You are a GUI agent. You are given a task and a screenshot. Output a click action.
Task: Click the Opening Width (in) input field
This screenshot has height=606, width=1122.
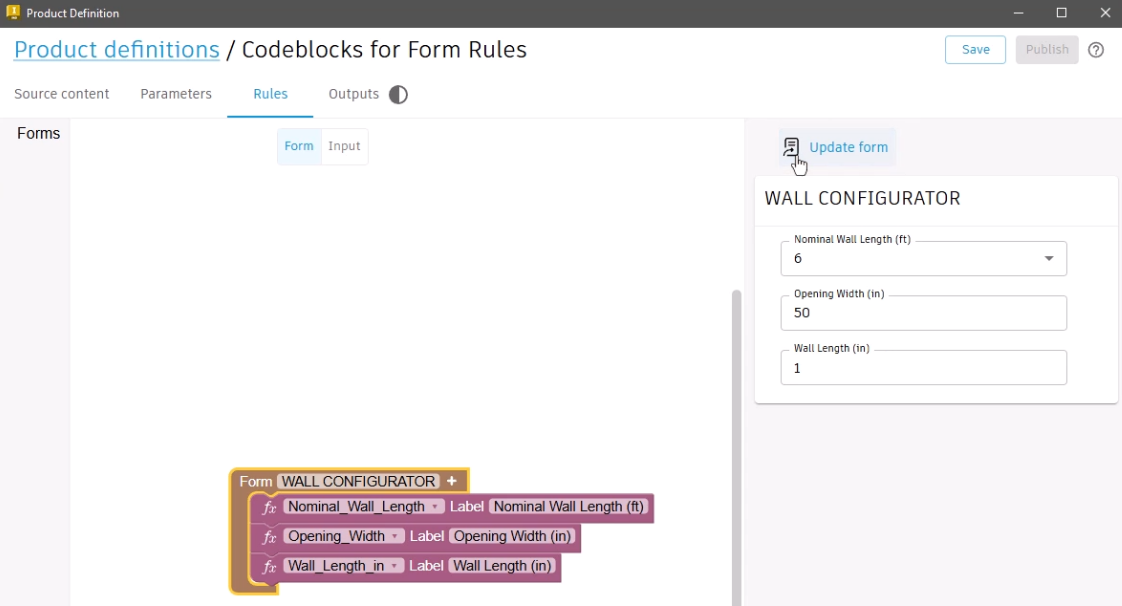[923, 313]
